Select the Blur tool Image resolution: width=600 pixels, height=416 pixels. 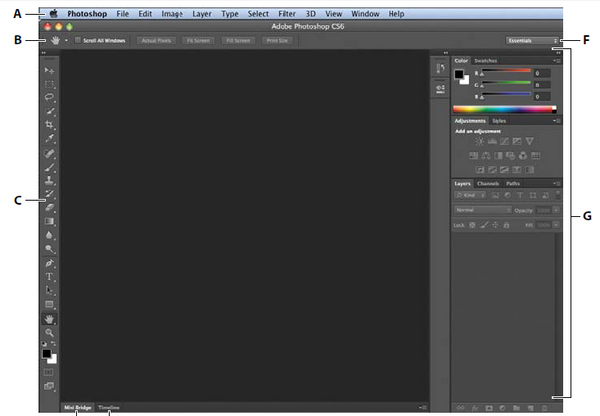point(49,235)
